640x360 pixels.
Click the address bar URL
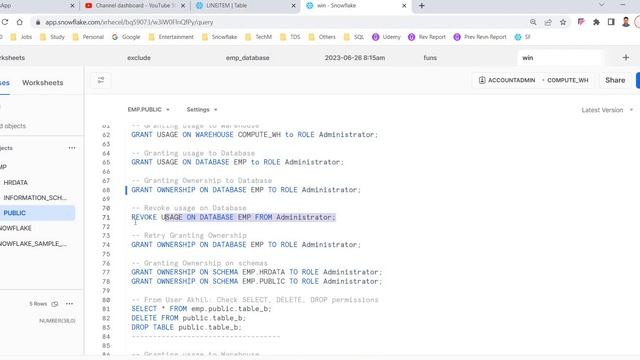[x=129, y=22]
